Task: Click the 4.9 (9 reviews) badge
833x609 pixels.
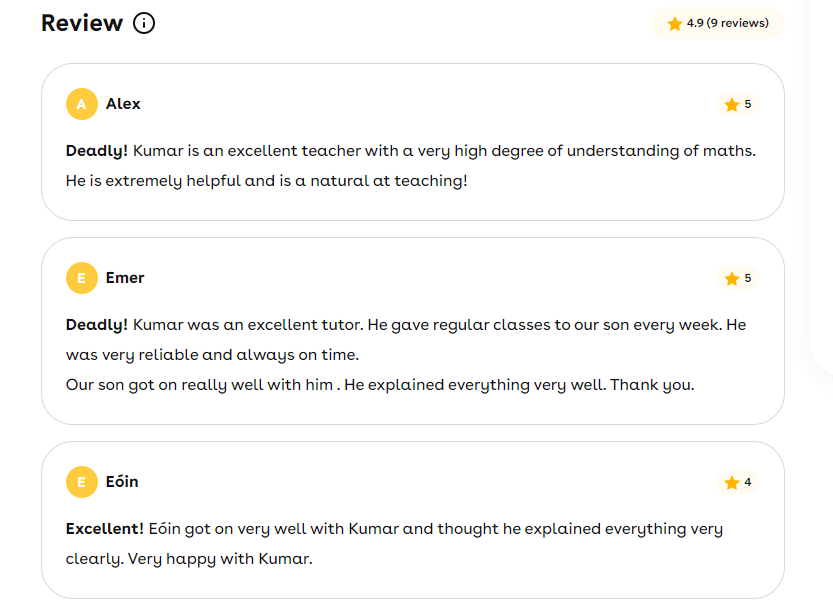Action: 718,23
